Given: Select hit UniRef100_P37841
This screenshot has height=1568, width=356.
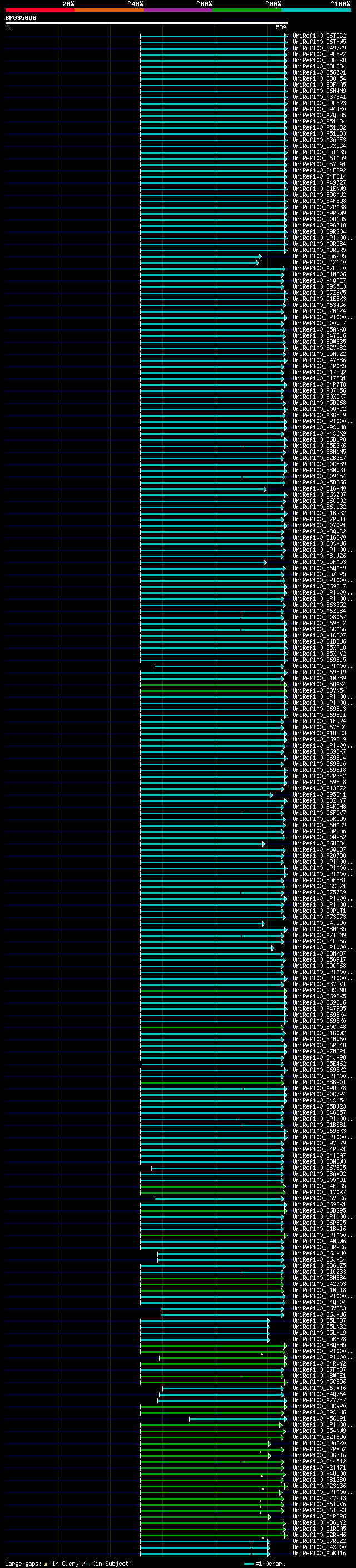Looking at the screenshot, I should (x=319, y=97).
